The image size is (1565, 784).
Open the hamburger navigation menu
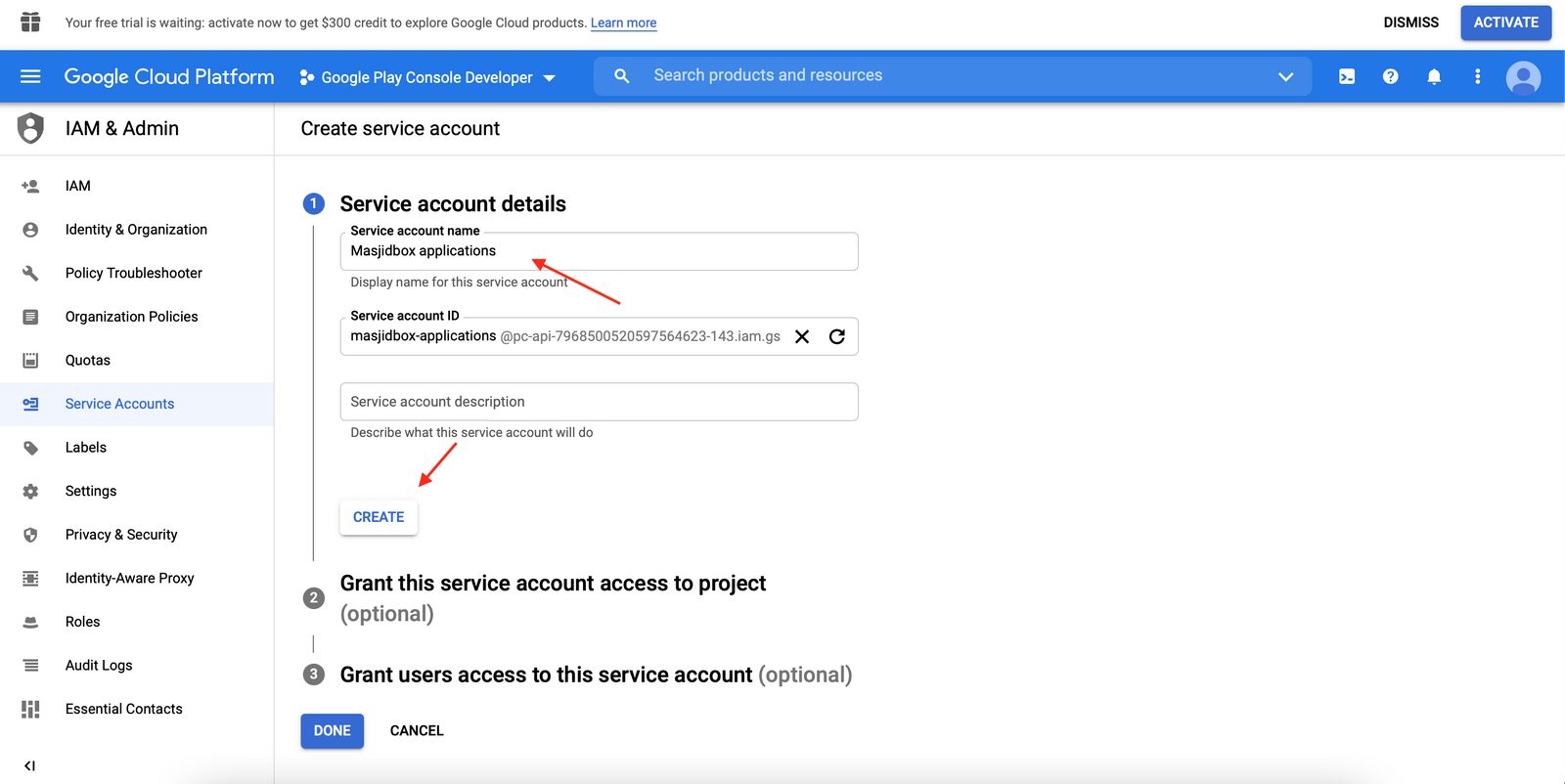click(30, 76)
